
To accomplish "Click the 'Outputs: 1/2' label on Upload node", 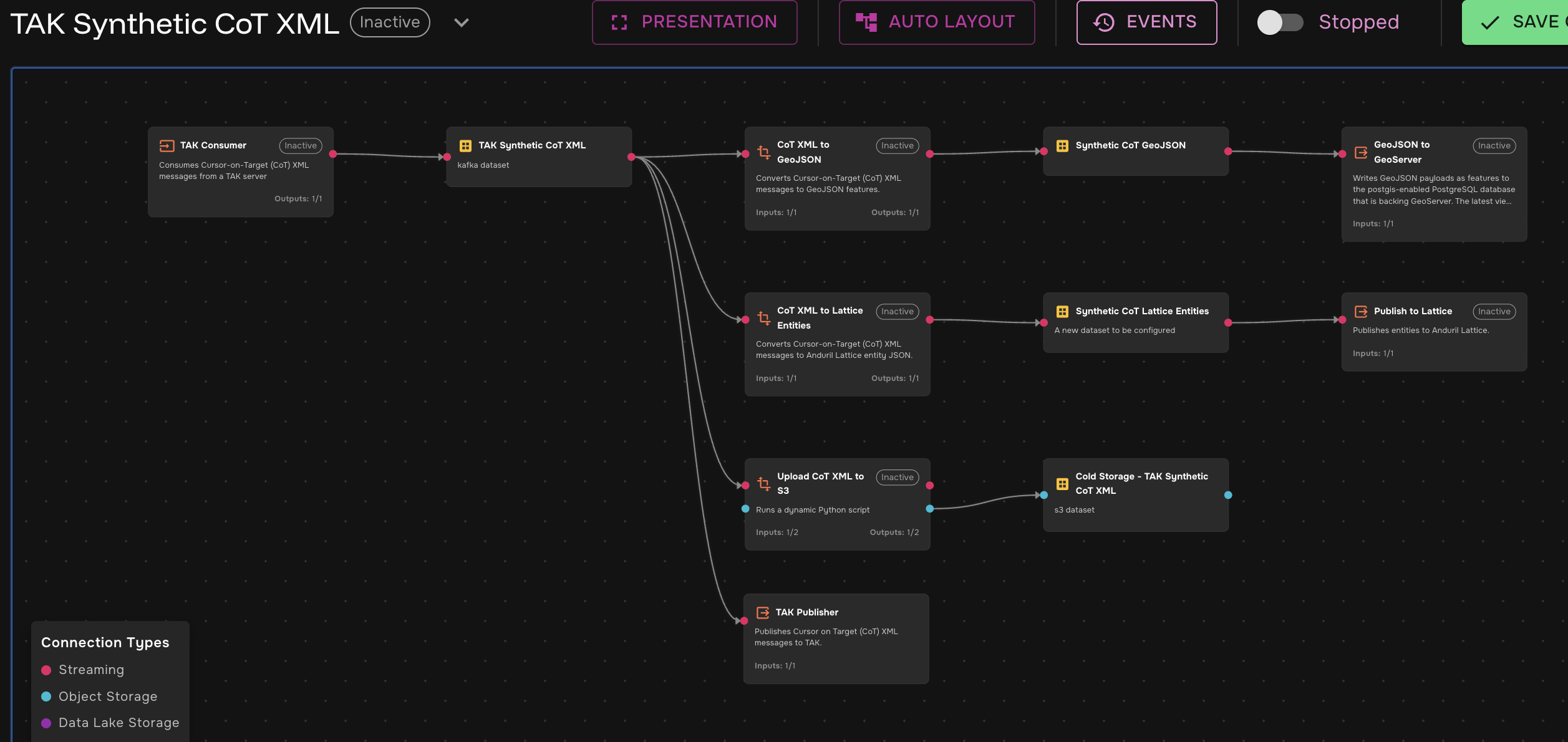I will [894, 532].
